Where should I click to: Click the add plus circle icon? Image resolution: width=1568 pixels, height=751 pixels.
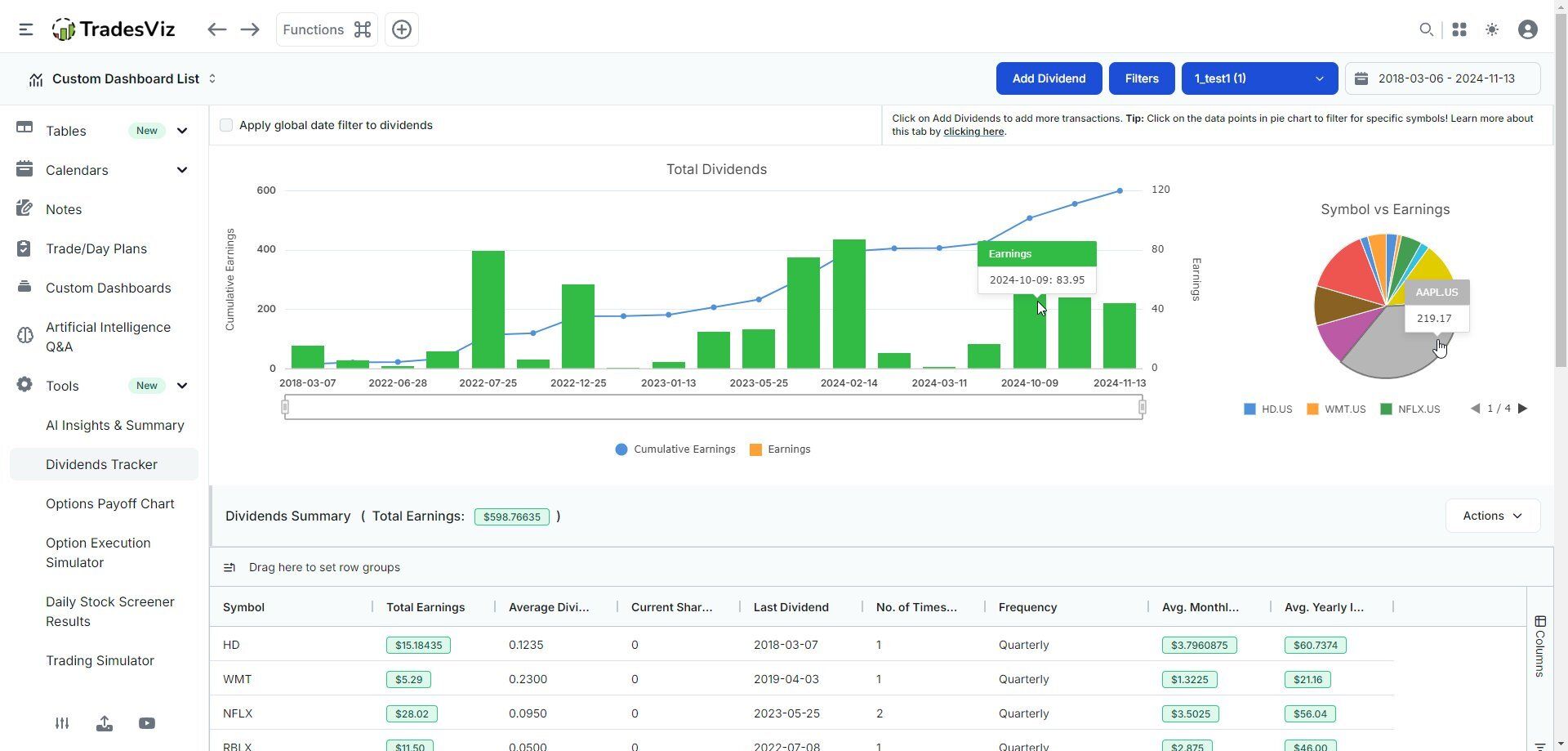[x=402, y=29]
